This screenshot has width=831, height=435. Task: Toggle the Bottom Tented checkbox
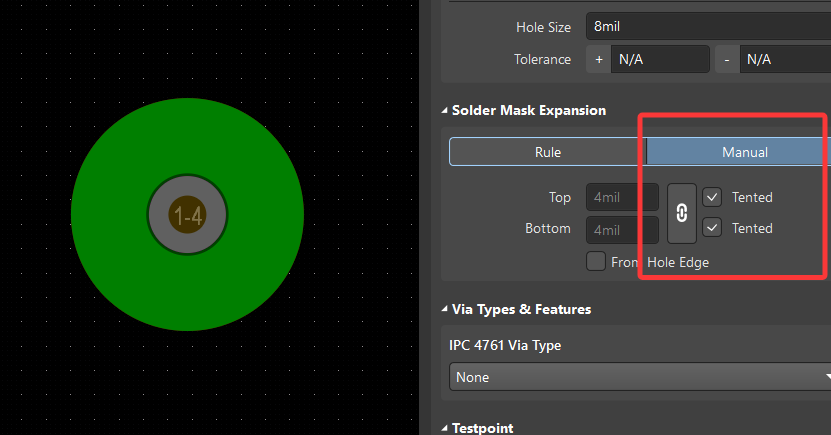pyautogui.click(x=712, y=228)
